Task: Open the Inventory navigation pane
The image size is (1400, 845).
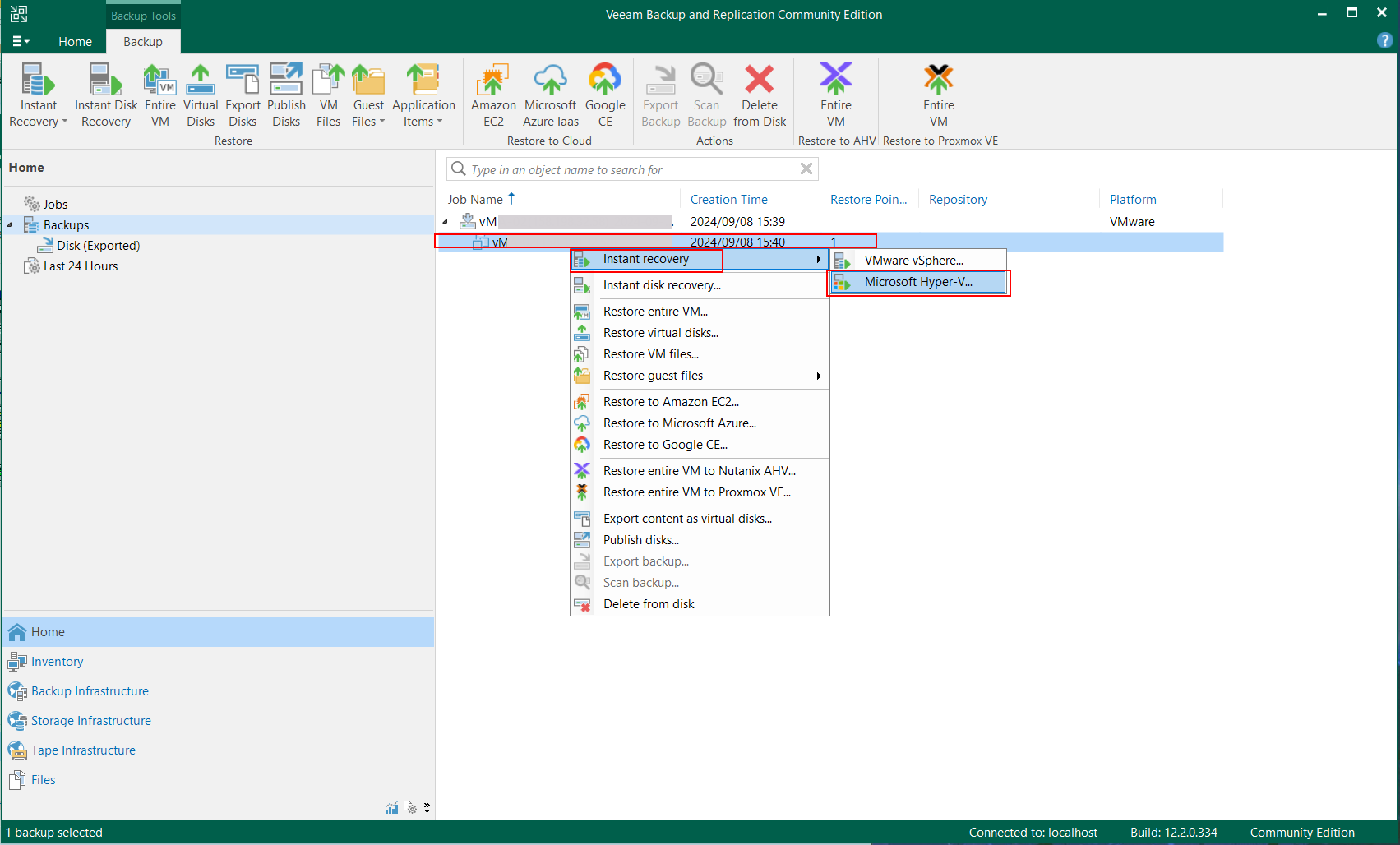Action: [219, 662]
